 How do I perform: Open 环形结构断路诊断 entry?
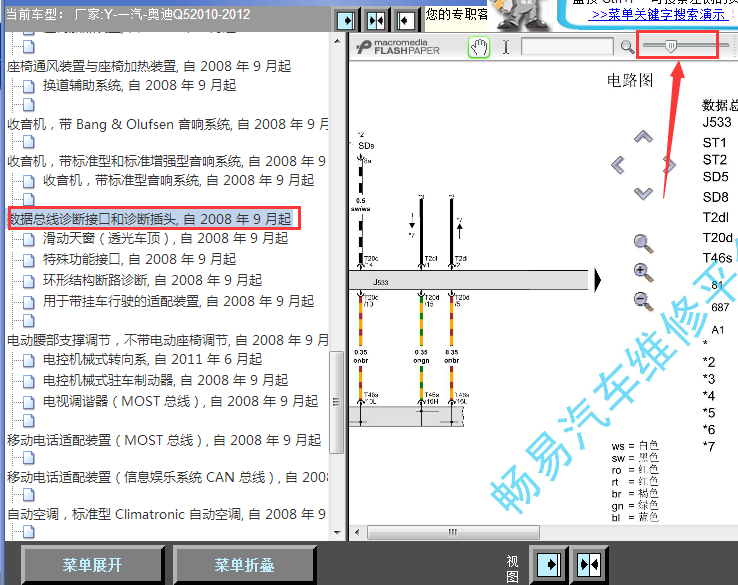pos(152,280)
